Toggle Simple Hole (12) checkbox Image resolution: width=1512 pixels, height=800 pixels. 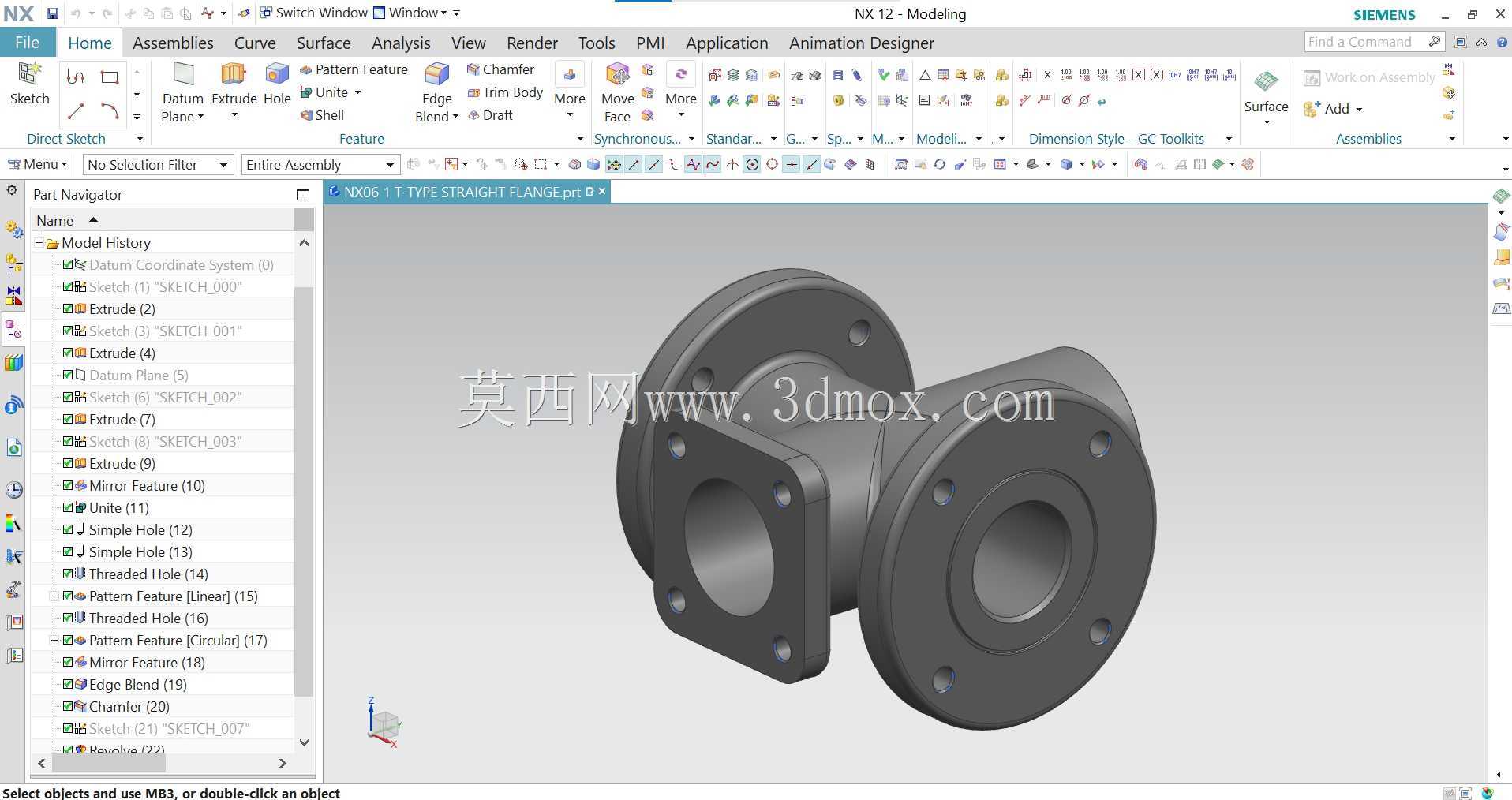68,529
